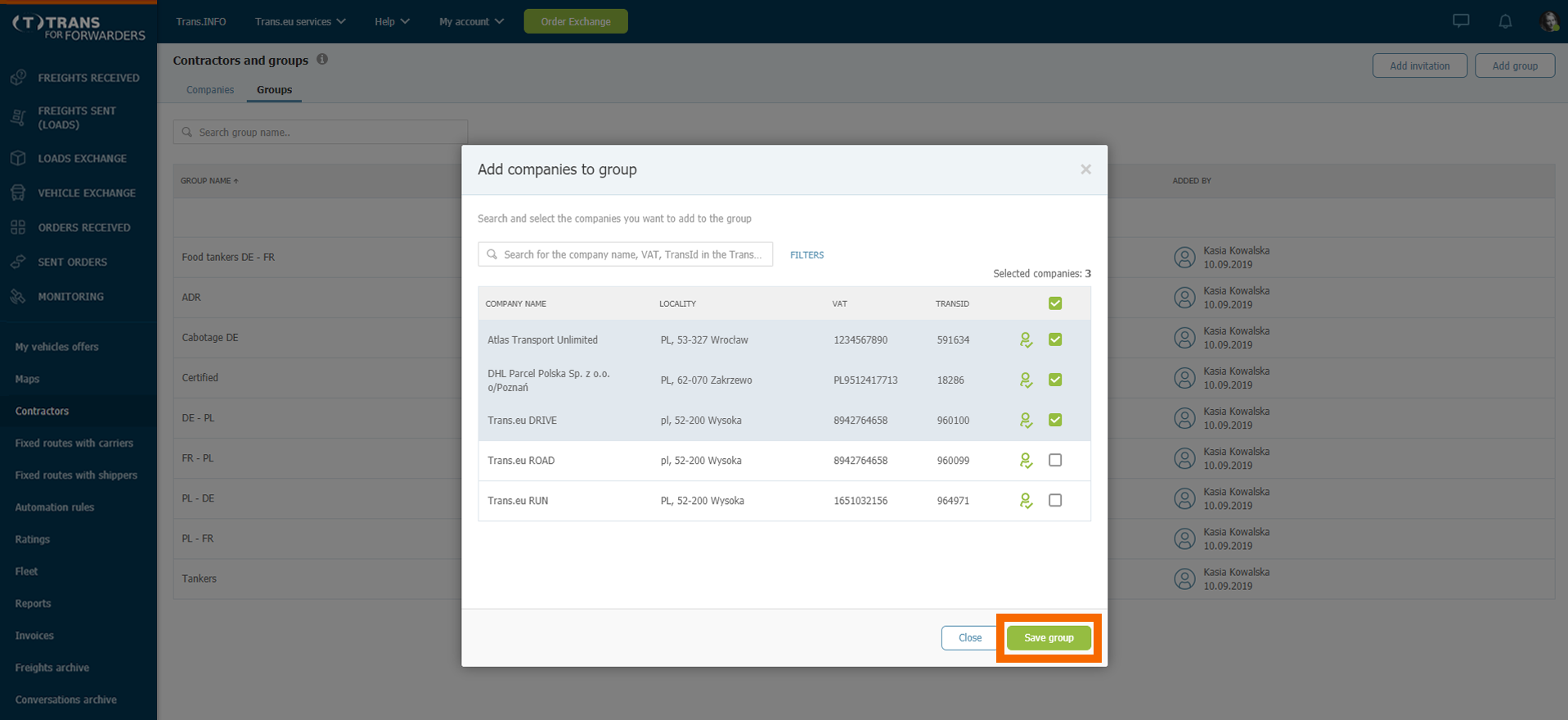This screenshot has width=1568, height=720.
Task: Click the Order Exchange button
Action: coord(576,21)
